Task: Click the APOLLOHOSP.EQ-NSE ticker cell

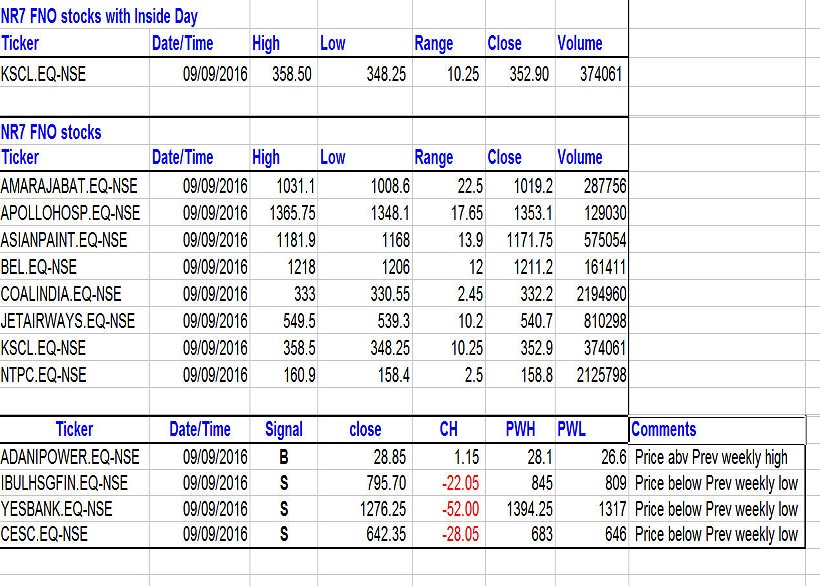Action: (x=71, y=213)
